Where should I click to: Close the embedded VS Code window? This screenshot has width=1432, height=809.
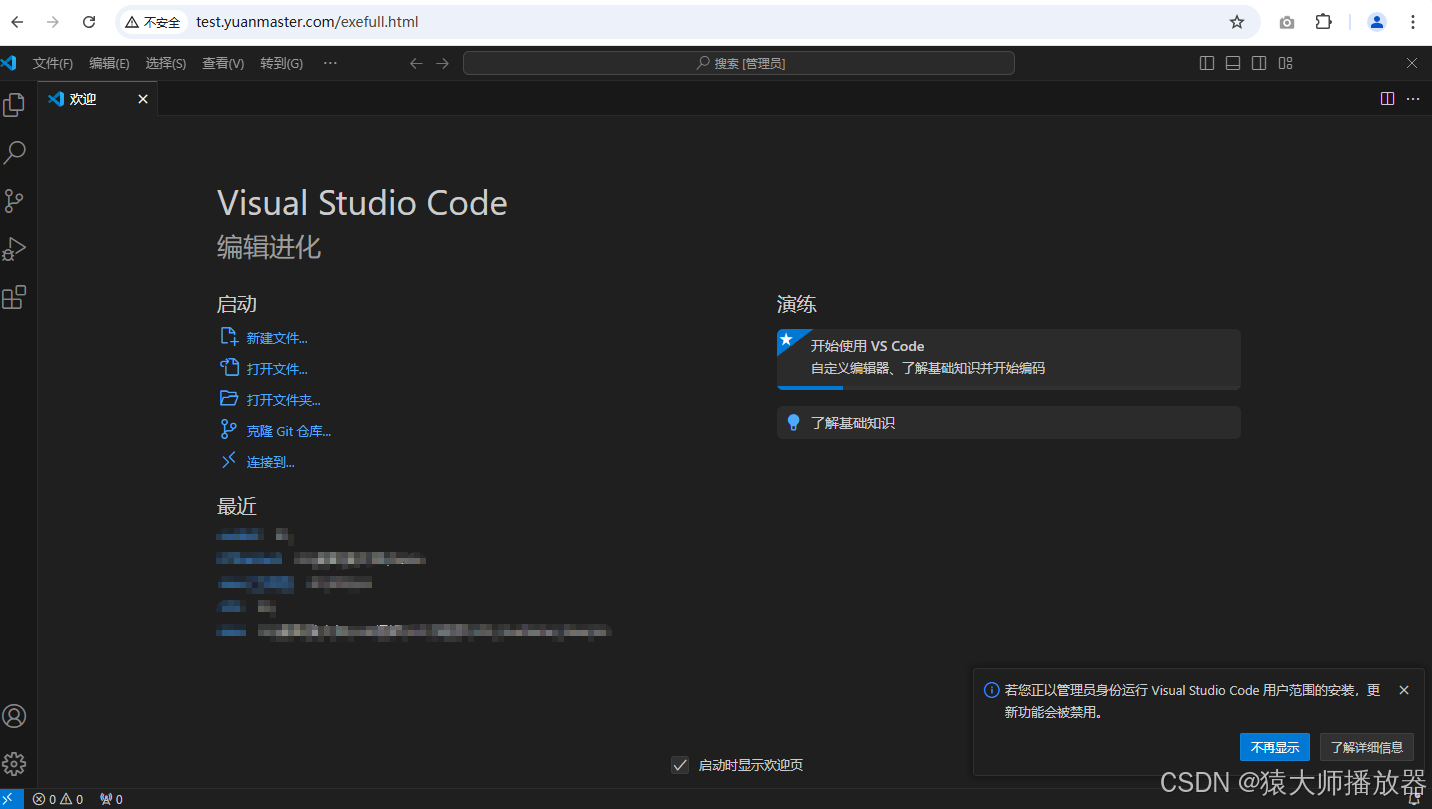[1412, 63]
